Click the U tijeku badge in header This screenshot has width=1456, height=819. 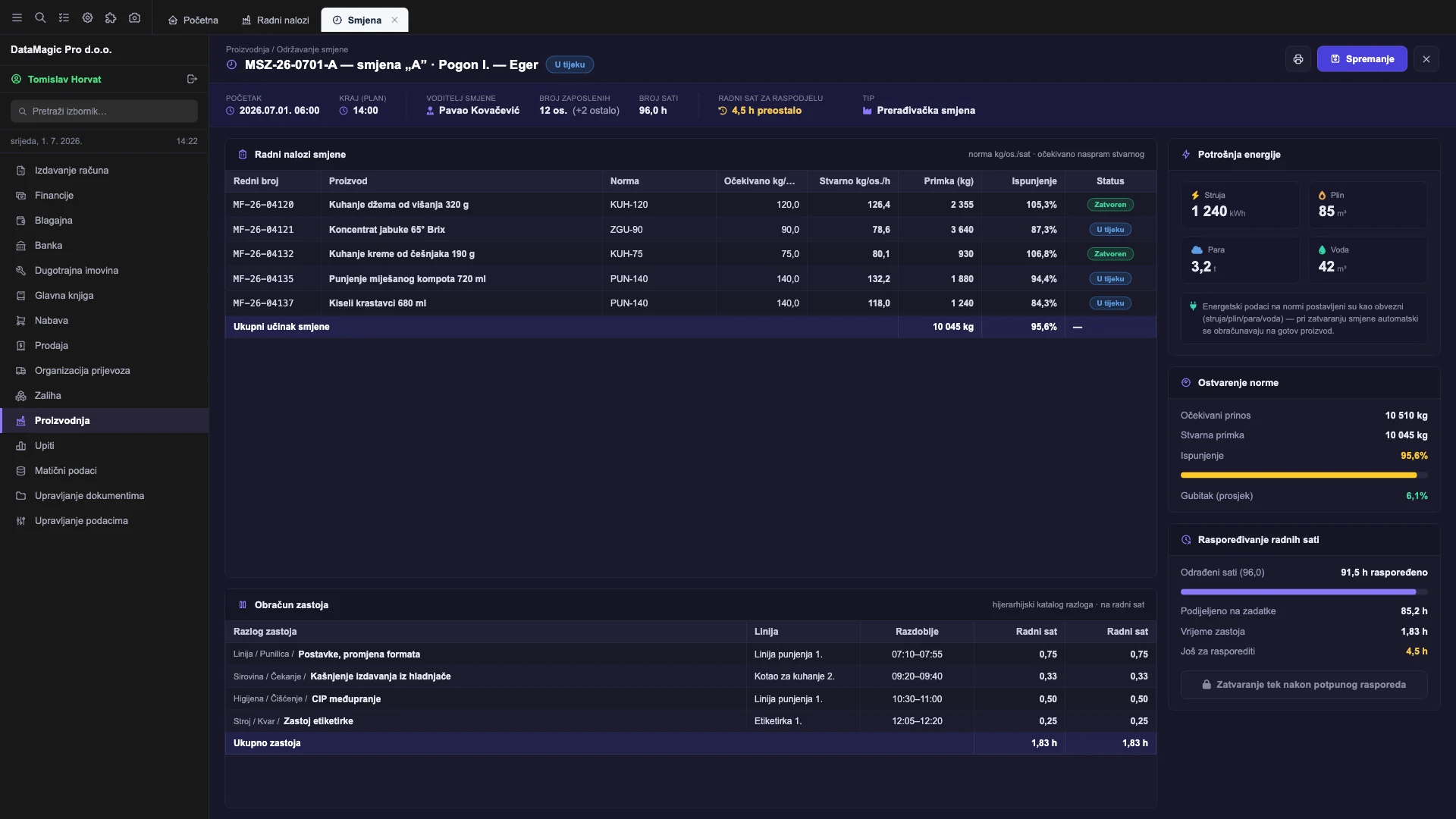570,65
